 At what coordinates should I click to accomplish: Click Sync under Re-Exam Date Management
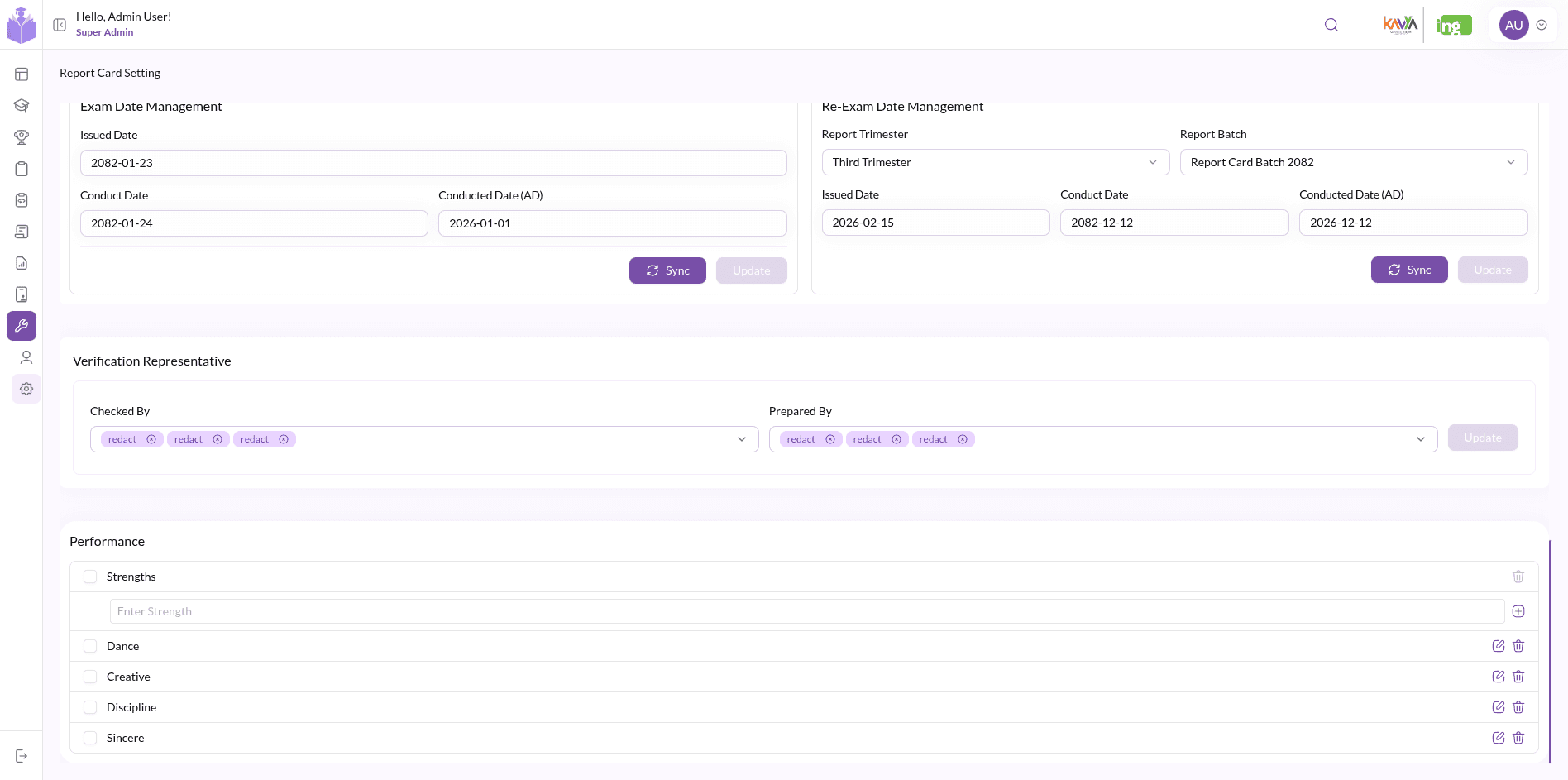coord(1409,270)
